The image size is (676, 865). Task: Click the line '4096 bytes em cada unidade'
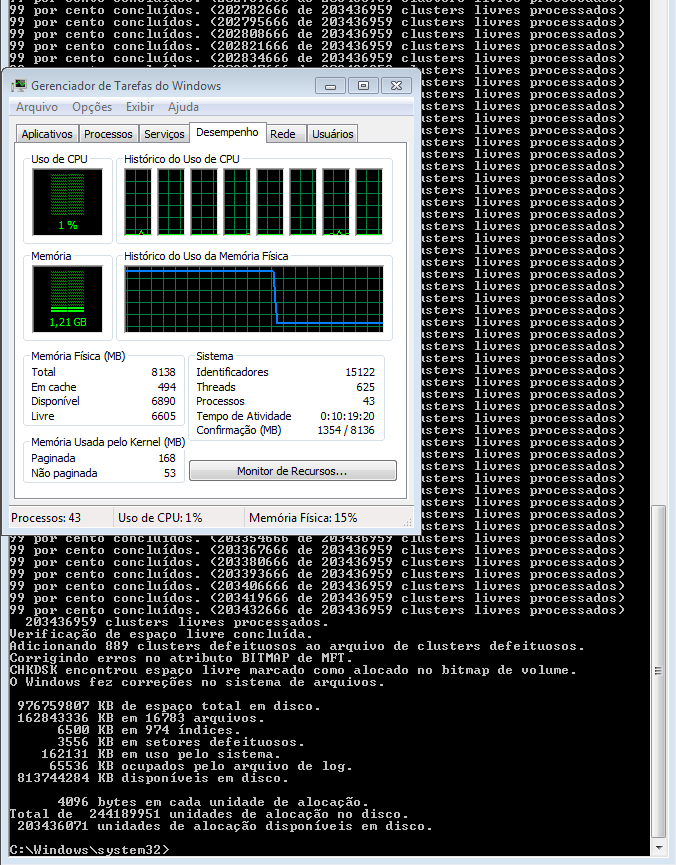(212, 802)
